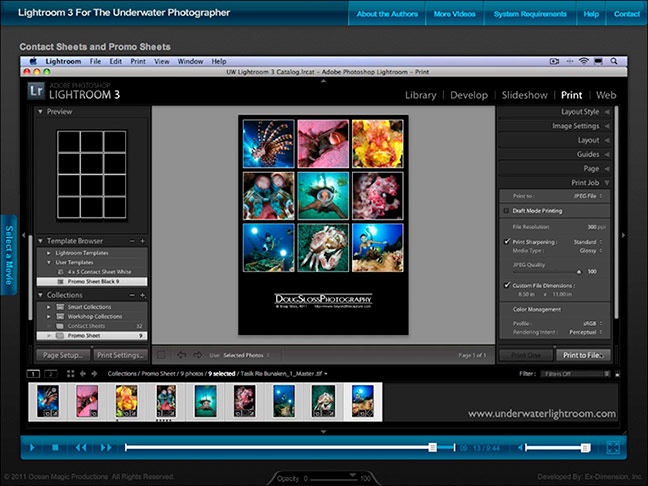Go forward using the filmstrip right arrow
Screen dimensions: 648x486
point(94,374)
